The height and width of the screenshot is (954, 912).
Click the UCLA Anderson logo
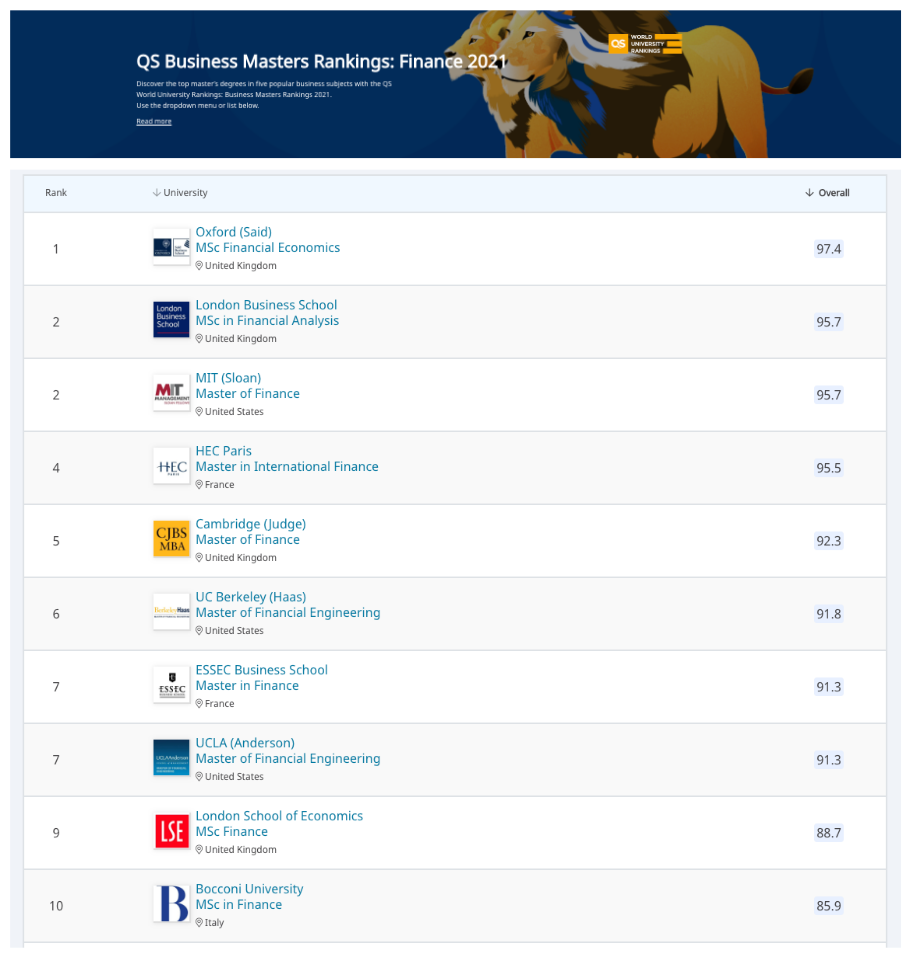tap(172, 758)
